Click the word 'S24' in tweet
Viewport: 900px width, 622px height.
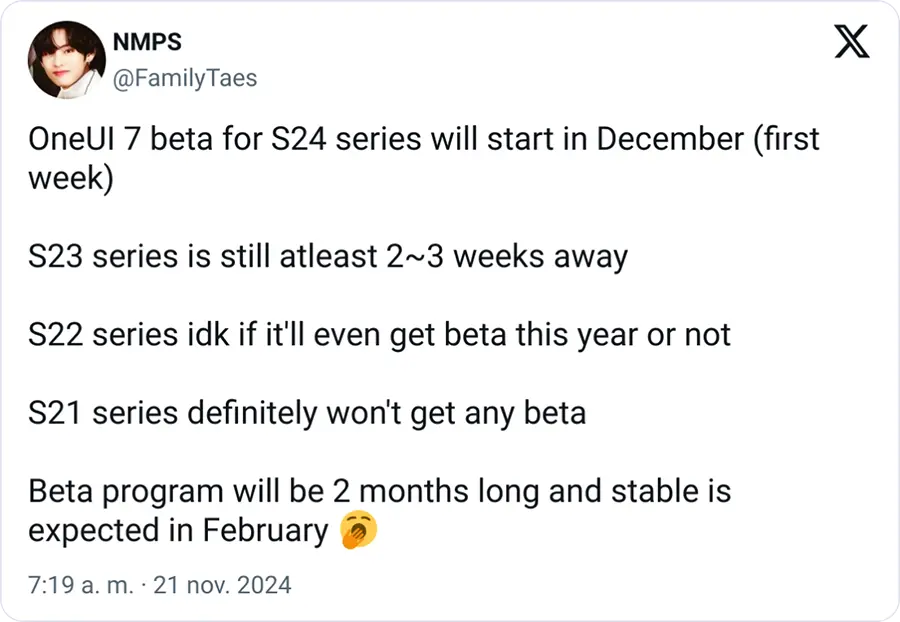pyautogui.click(x=298, y=139)
